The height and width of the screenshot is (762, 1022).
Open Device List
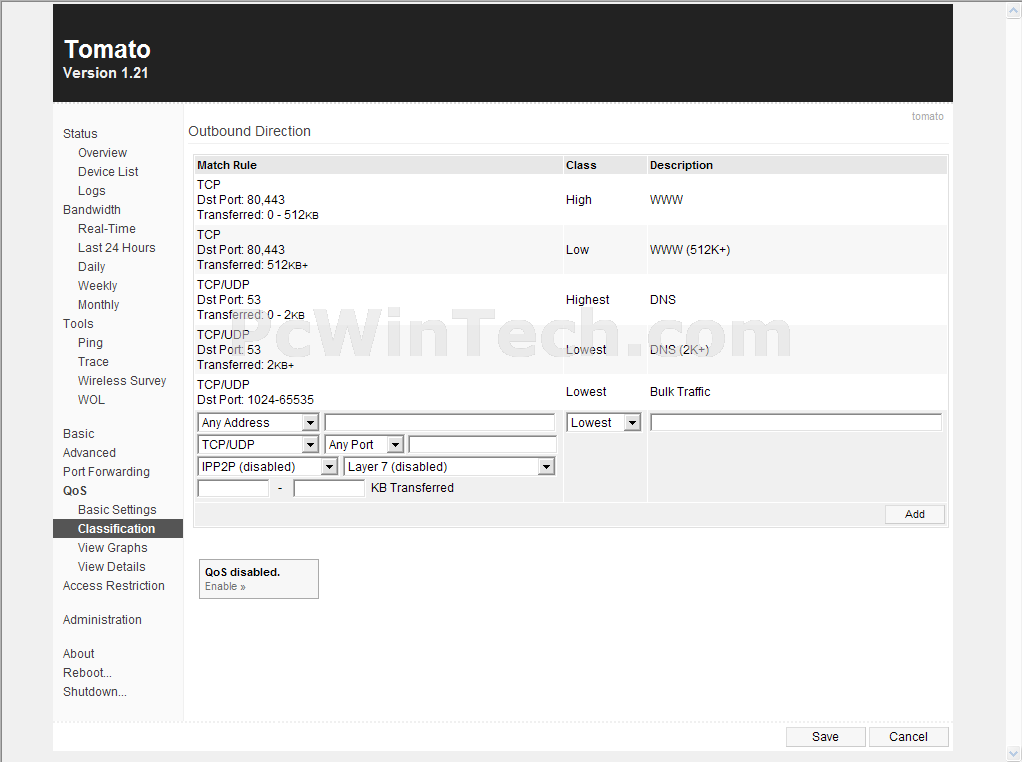pos(108,171)
